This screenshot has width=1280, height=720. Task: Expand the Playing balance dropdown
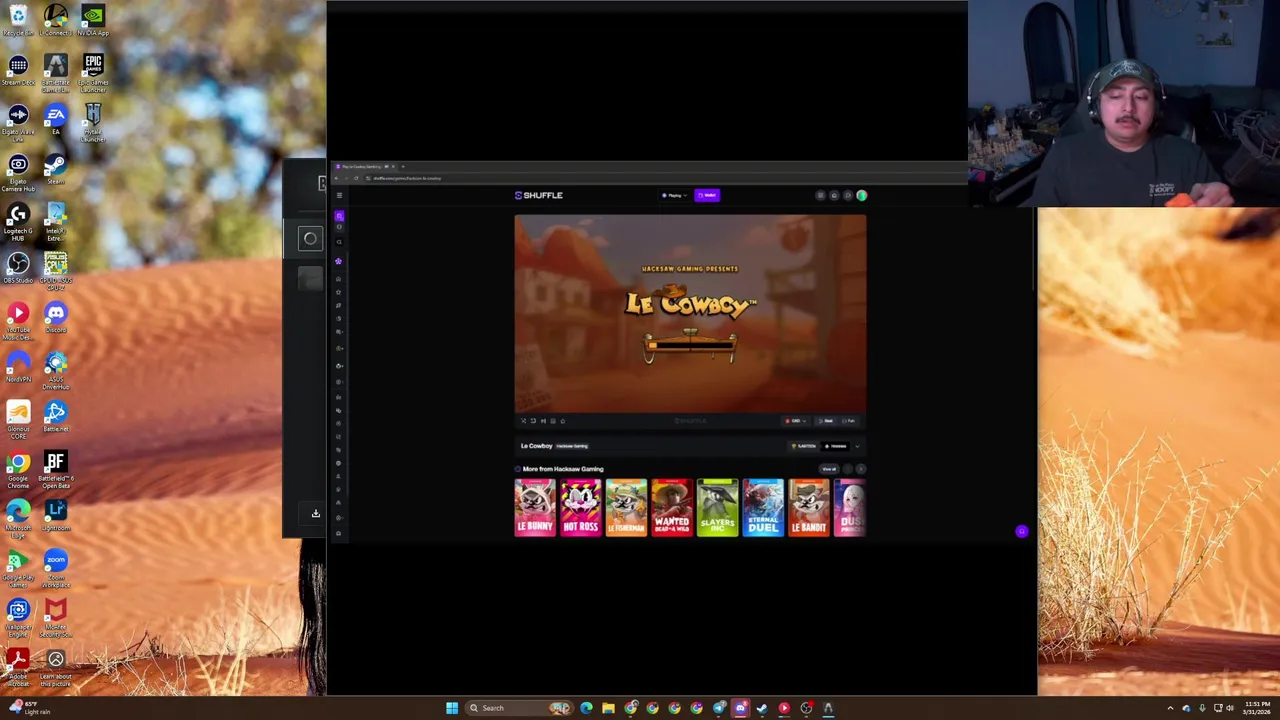(x=674, y=195)
